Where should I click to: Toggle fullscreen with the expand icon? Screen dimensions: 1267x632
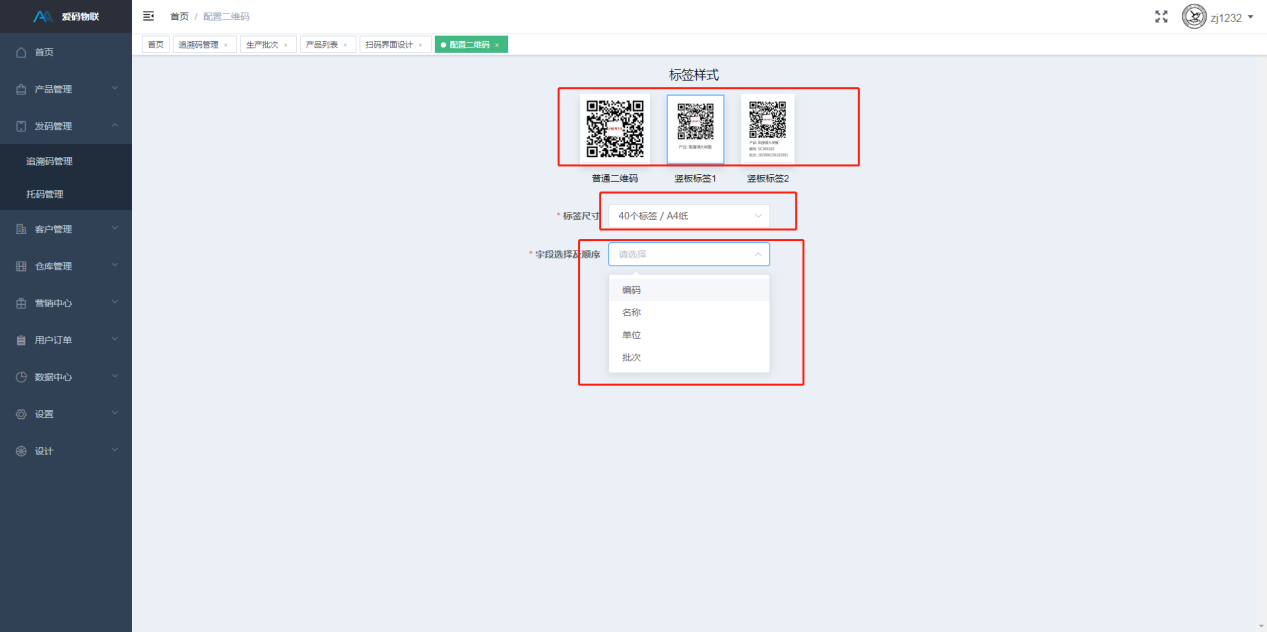tap(1161, 16)
